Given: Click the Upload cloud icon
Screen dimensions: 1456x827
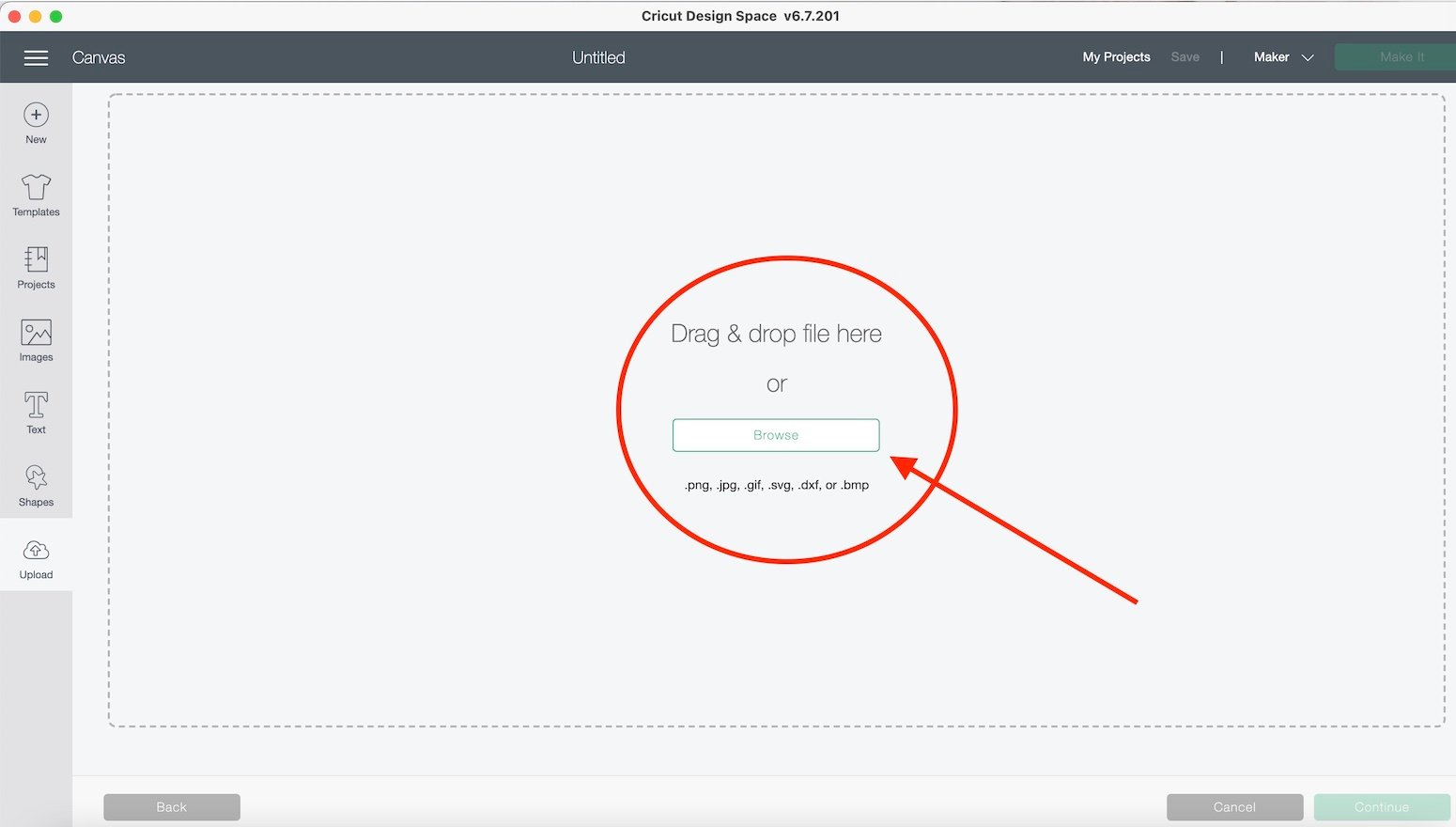Looking at the screenshot, I should coord(36,550).
